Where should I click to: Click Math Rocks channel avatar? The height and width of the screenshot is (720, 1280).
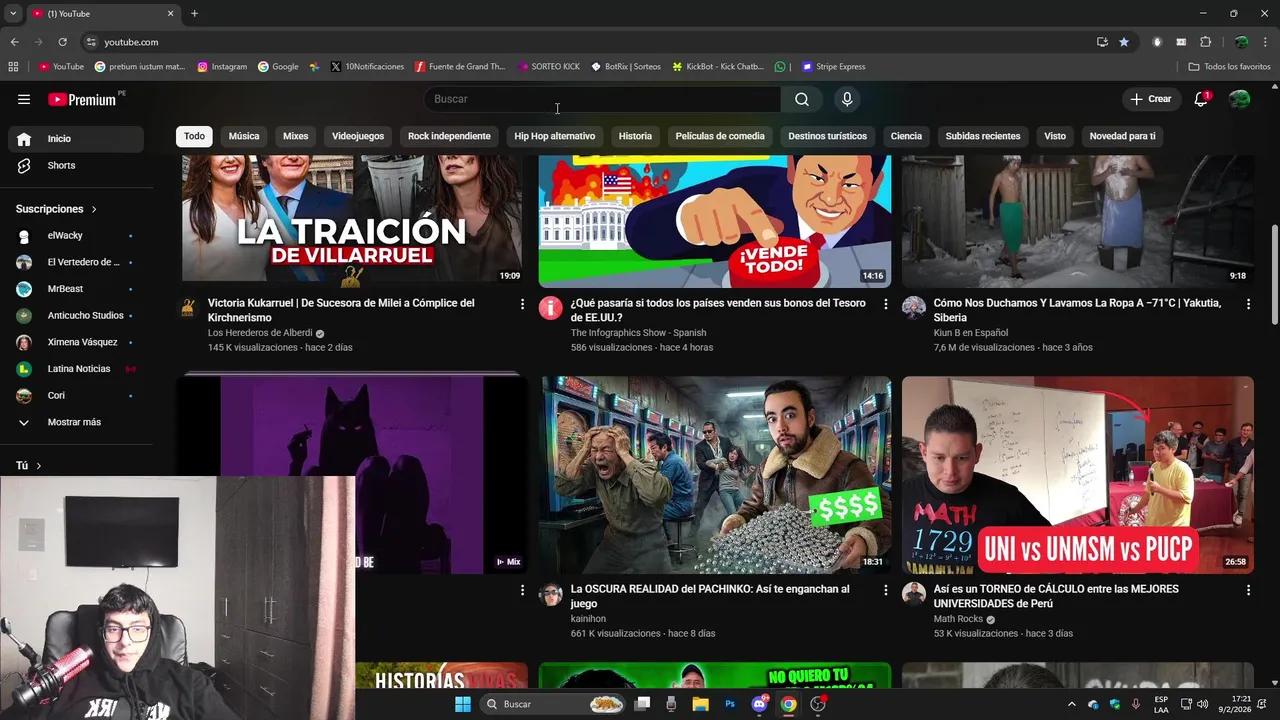[x=914, y=594]
